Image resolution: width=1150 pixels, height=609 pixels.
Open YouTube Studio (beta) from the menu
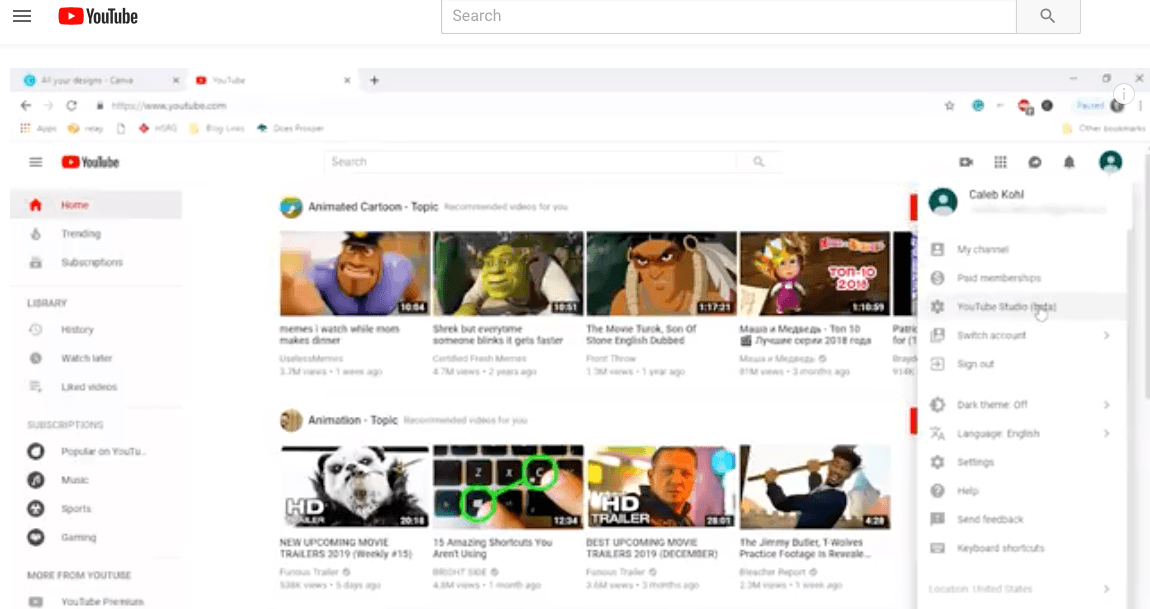[x=1007, y=306]
